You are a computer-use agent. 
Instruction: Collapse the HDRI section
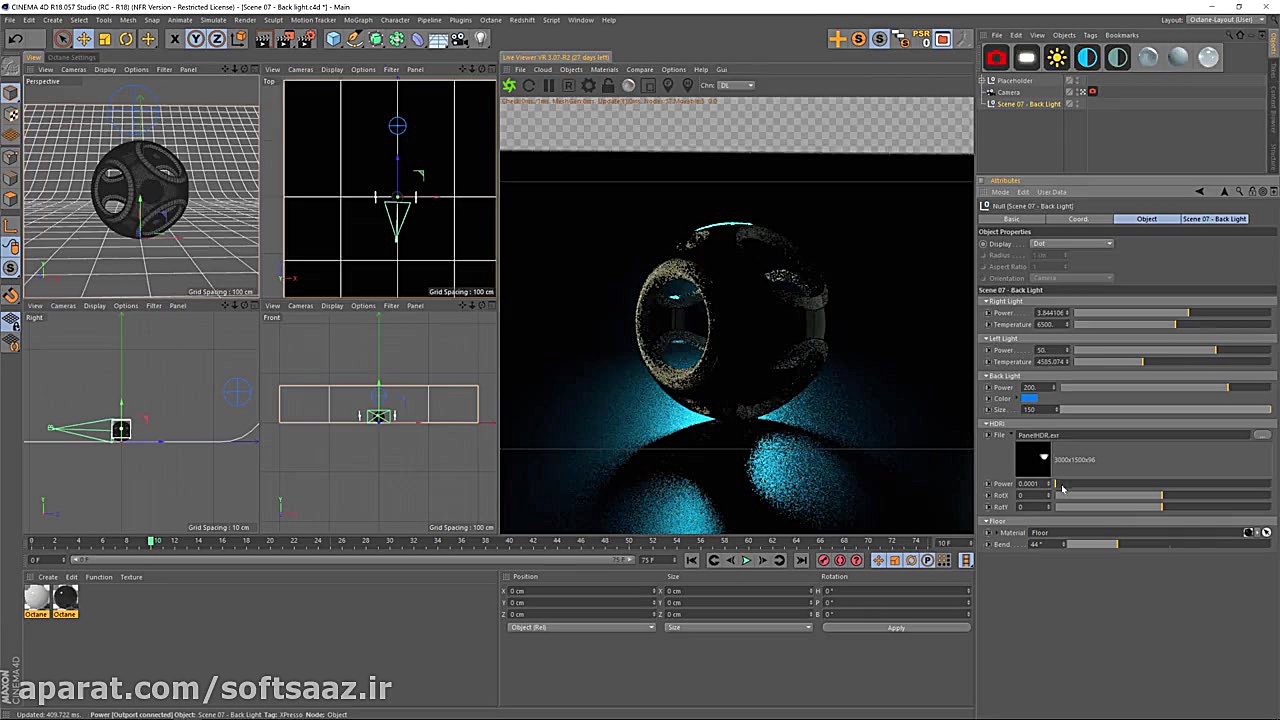point(986,423)
